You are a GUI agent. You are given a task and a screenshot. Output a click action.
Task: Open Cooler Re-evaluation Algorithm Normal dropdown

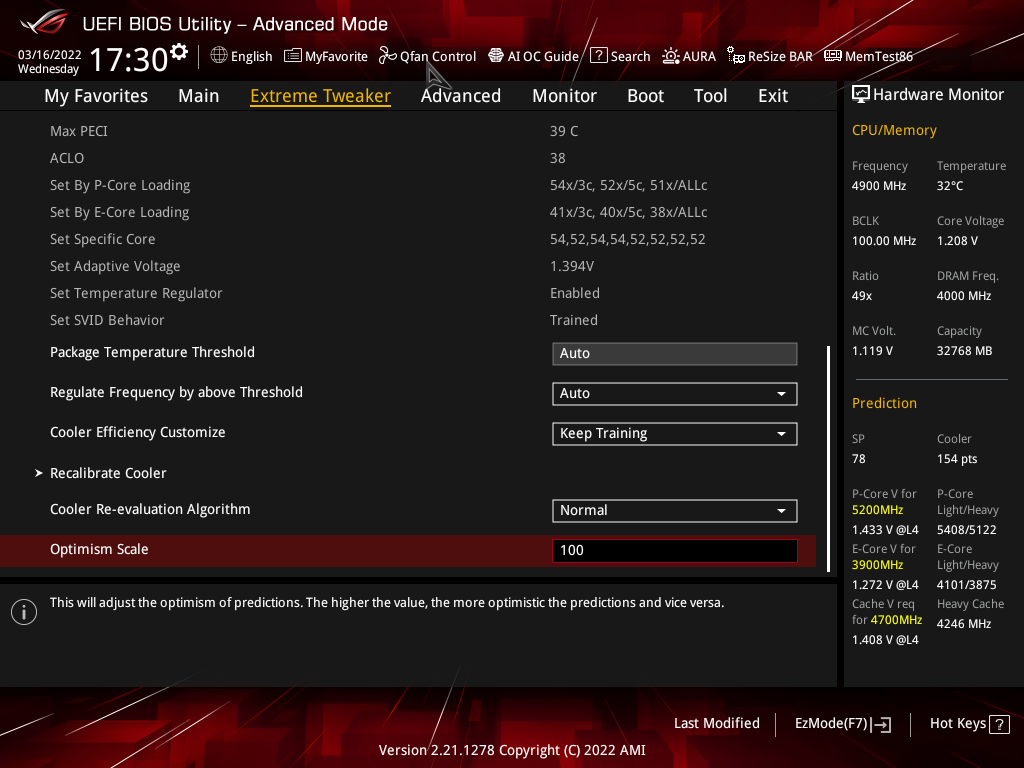675,511
